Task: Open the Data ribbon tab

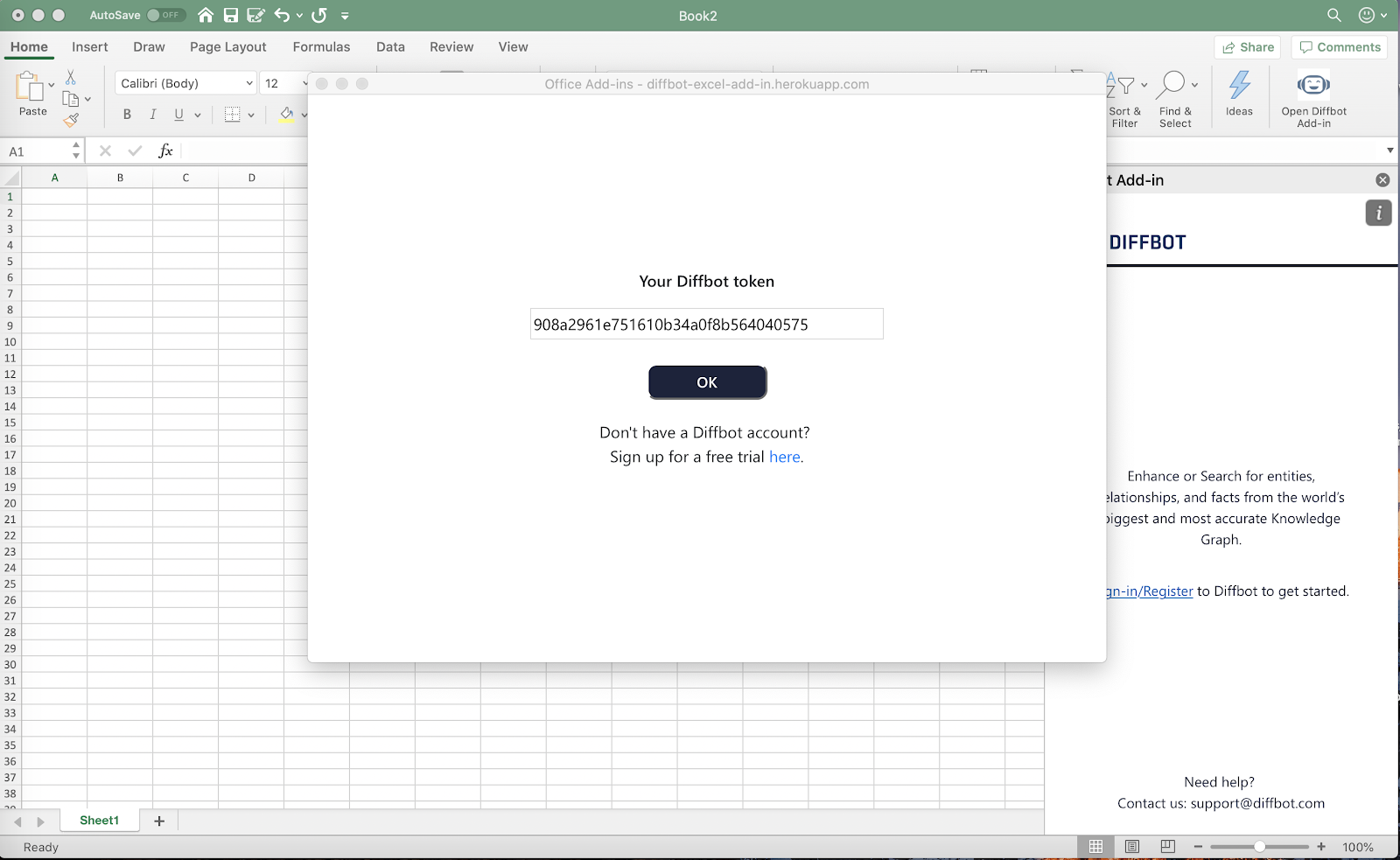Action: pyautogui.click(x=390, y=47)
